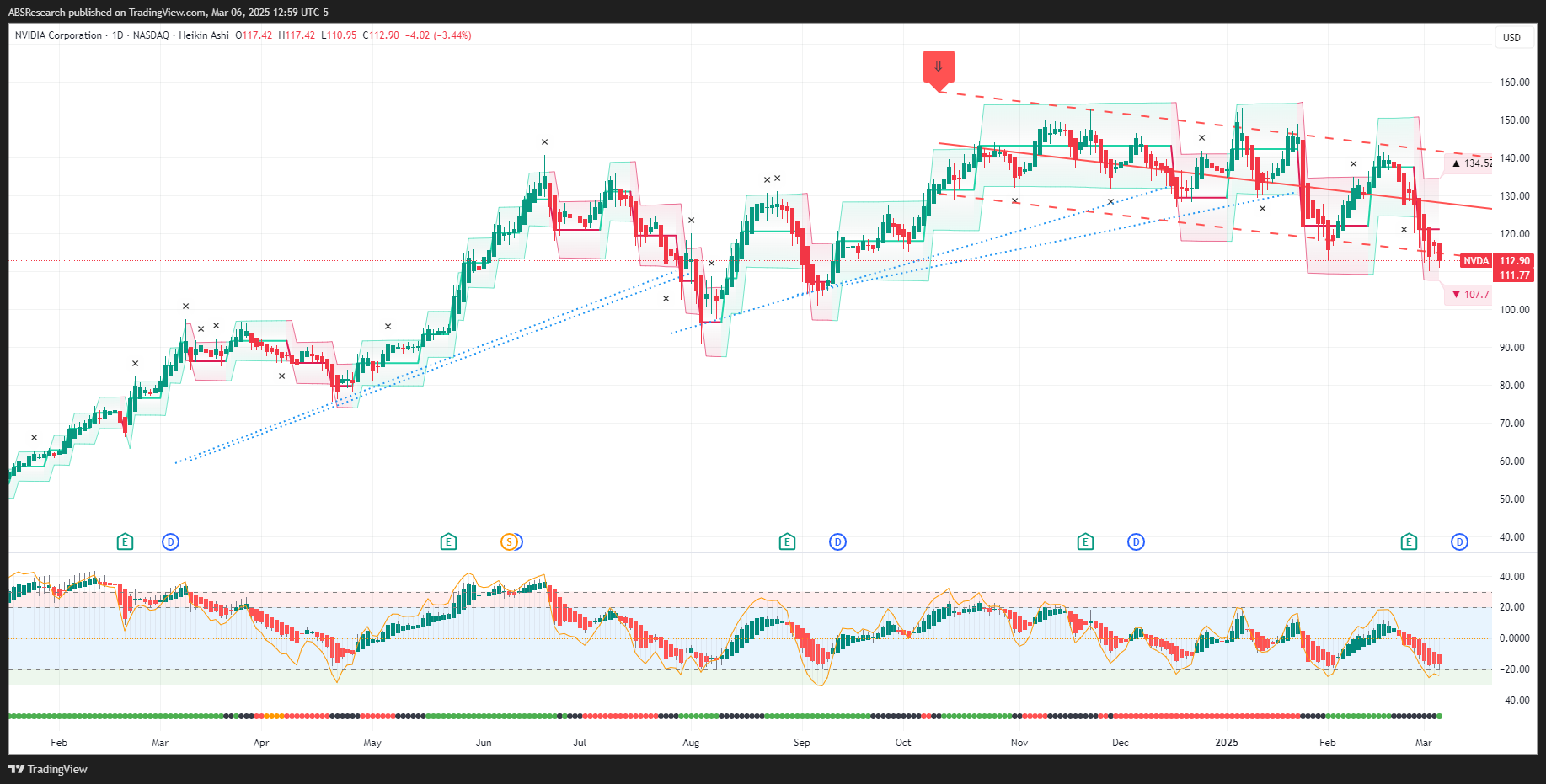
Task: Click the dividend D marker in early March 2024
Action: [x=170, y=541]
